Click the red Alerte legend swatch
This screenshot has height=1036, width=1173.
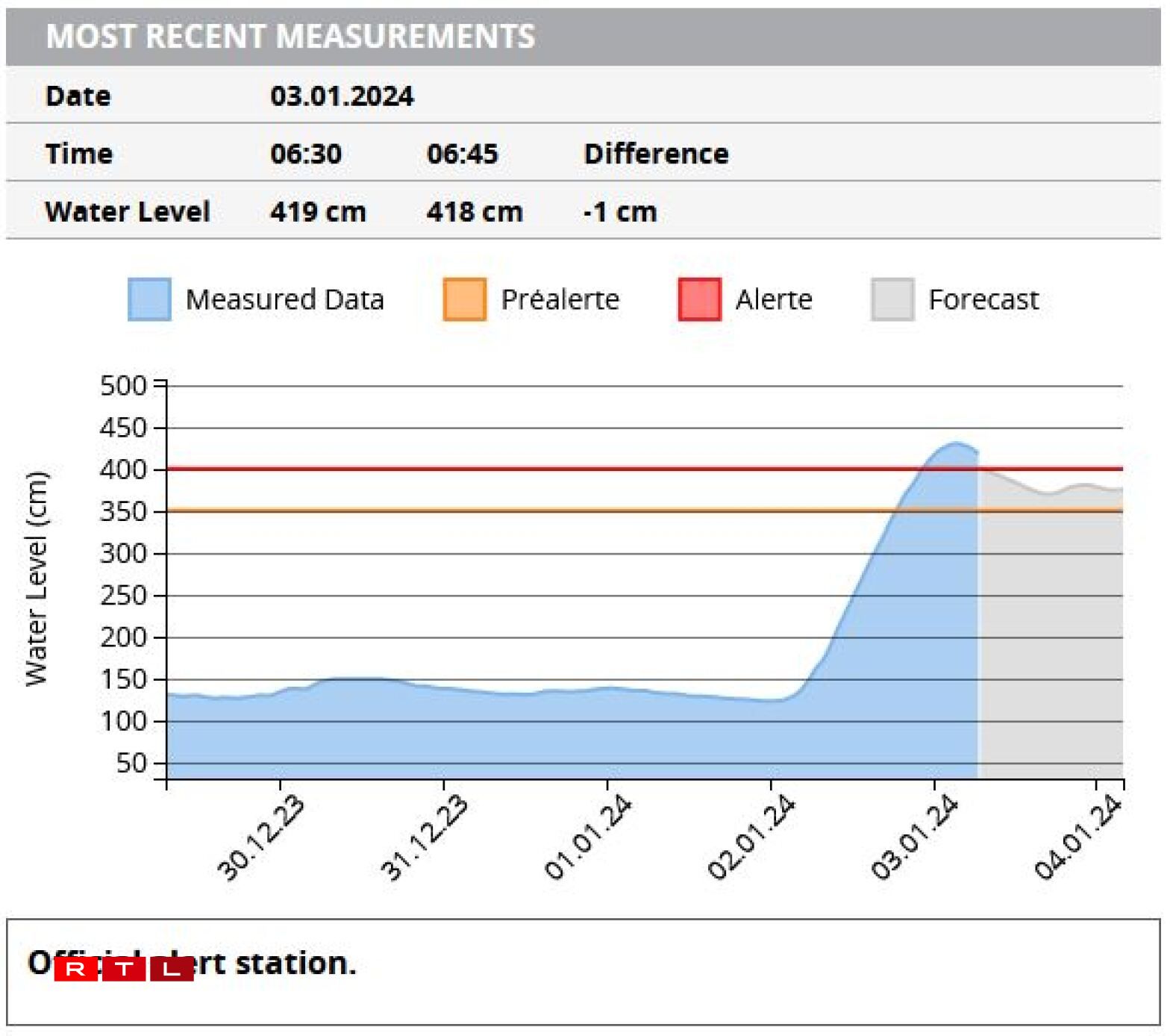pyautogui.click(x=699, y=299)
